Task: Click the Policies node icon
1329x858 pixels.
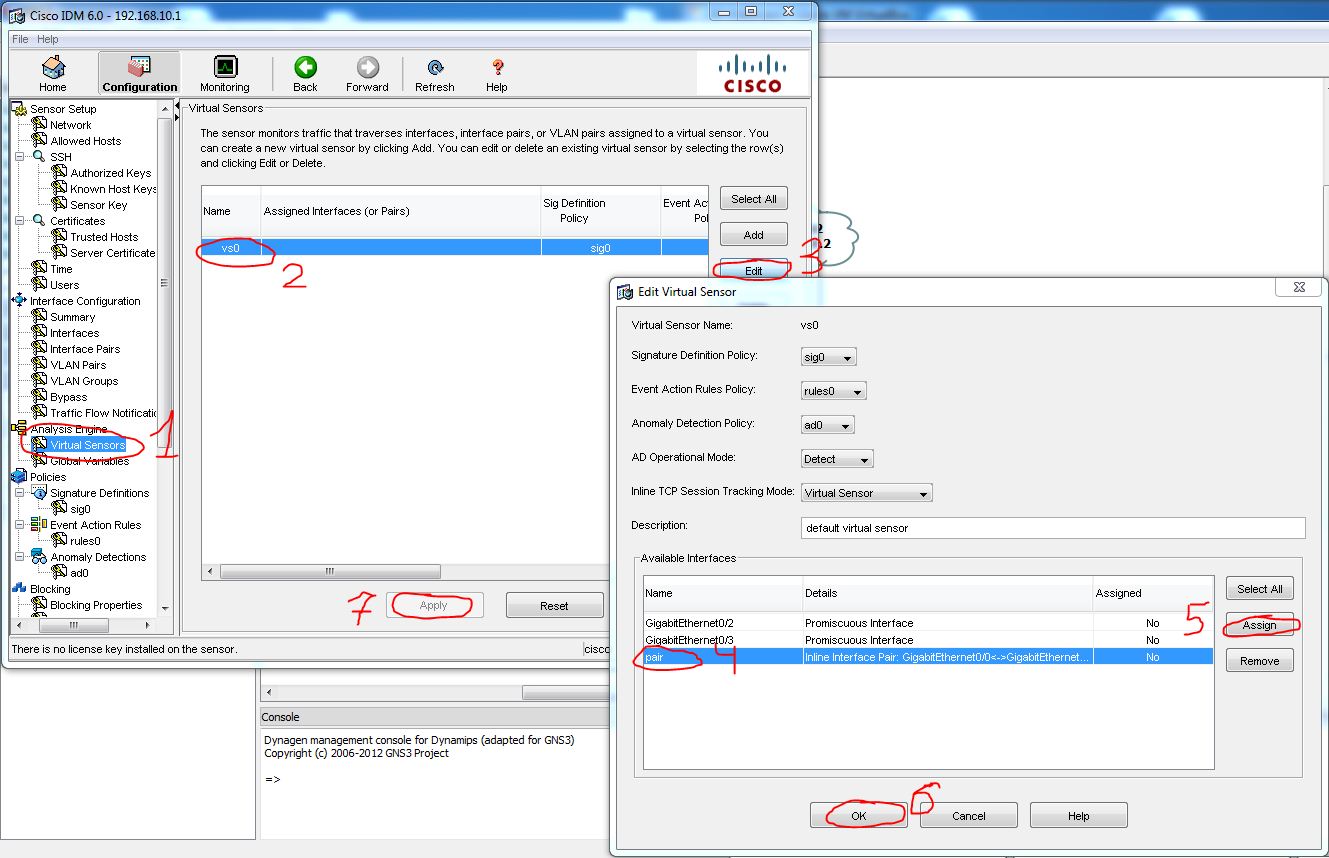Action: pyautogui.click(x=19, y=476)
